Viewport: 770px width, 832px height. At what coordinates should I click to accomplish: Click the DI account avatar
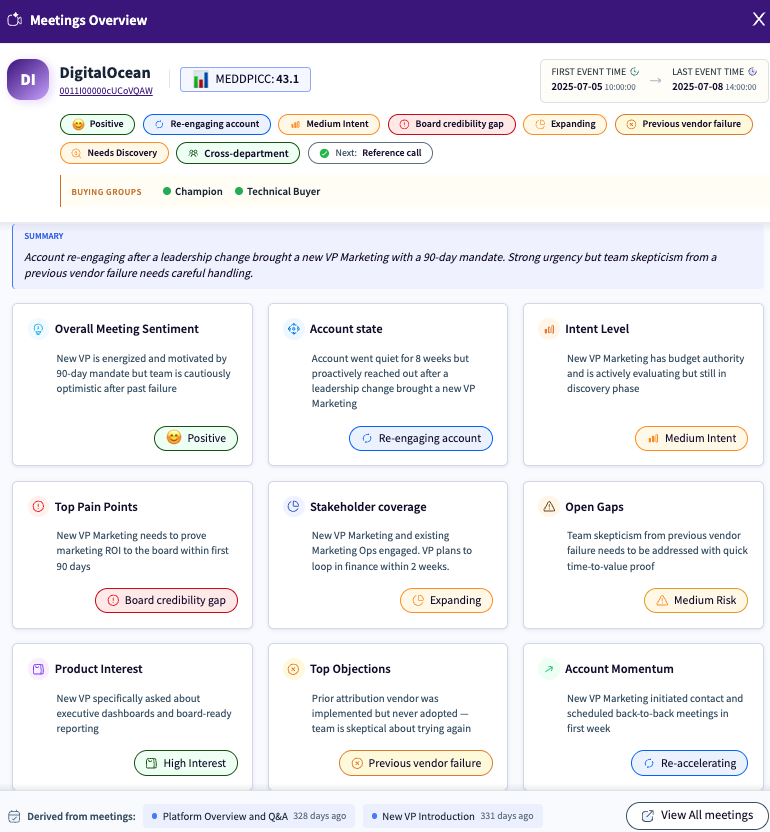point(28,80)
